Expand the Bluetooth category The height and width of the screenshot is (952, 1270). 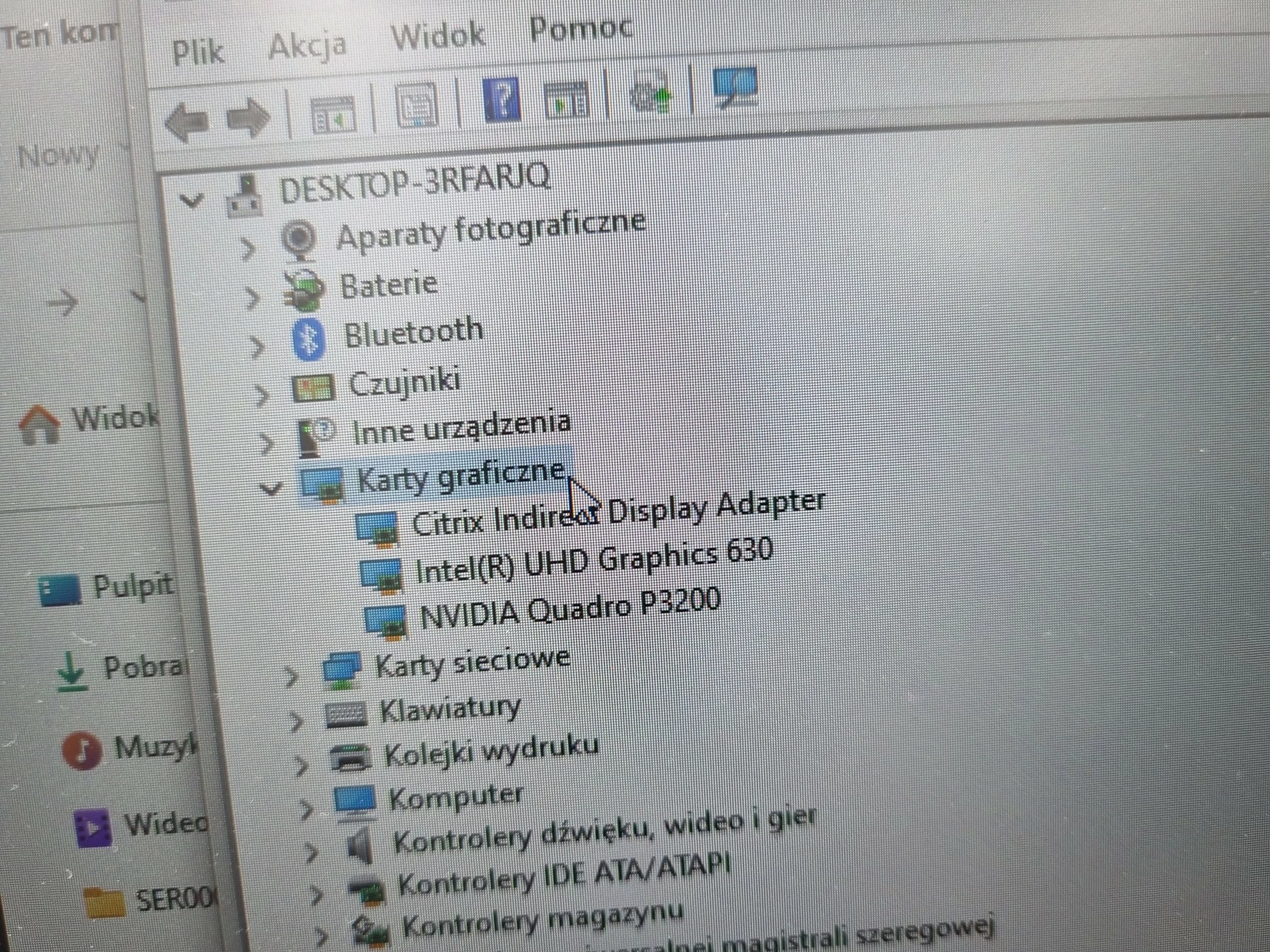click(257, 347)
